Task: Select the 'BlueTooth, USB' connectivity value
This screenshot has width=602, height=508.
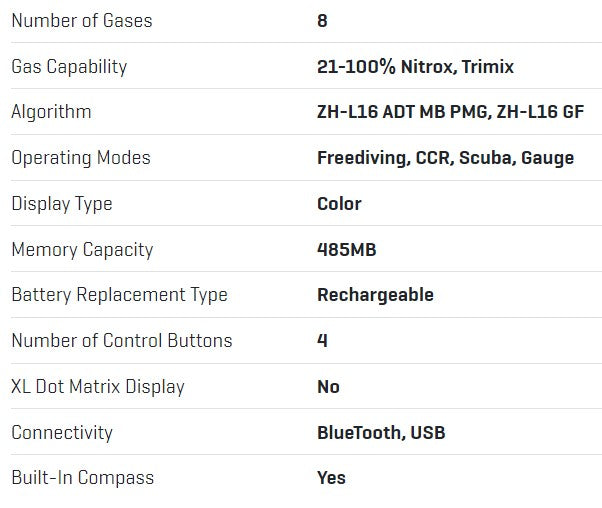Action: pos(381,432)
